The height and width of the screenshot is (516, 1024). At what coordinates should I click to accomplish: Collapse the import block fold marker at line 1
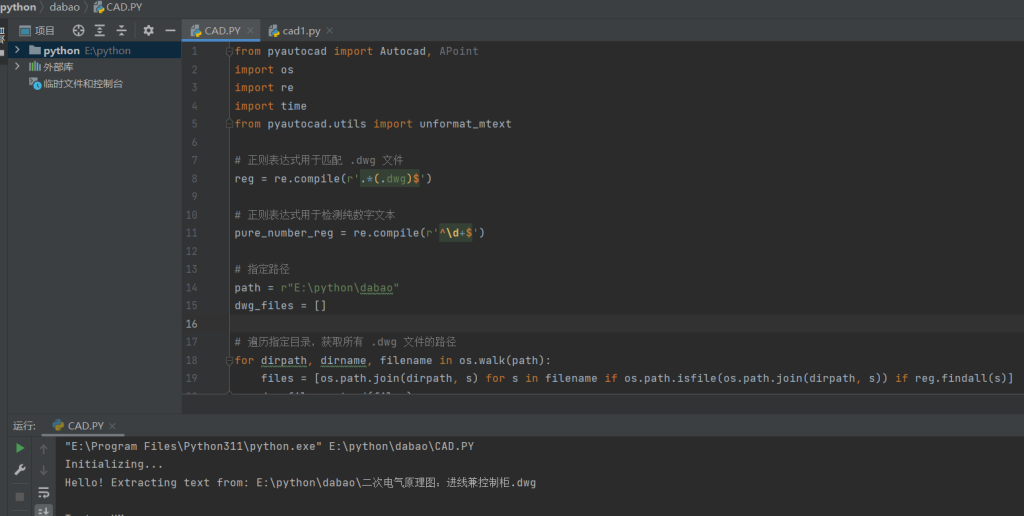(229, 51)
